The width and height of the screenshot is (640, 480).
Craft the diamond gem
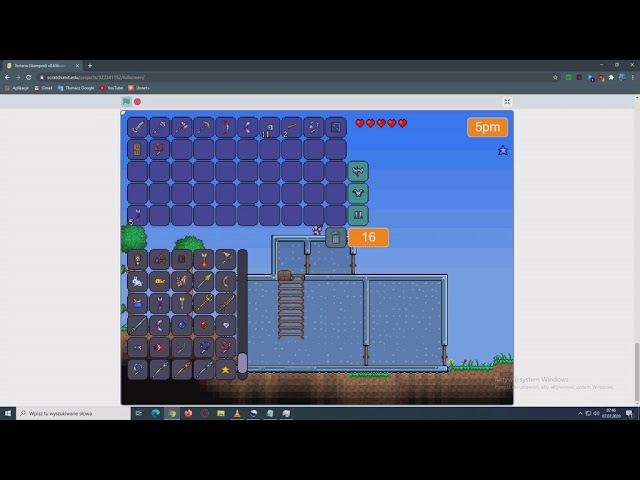coord(226,325)
